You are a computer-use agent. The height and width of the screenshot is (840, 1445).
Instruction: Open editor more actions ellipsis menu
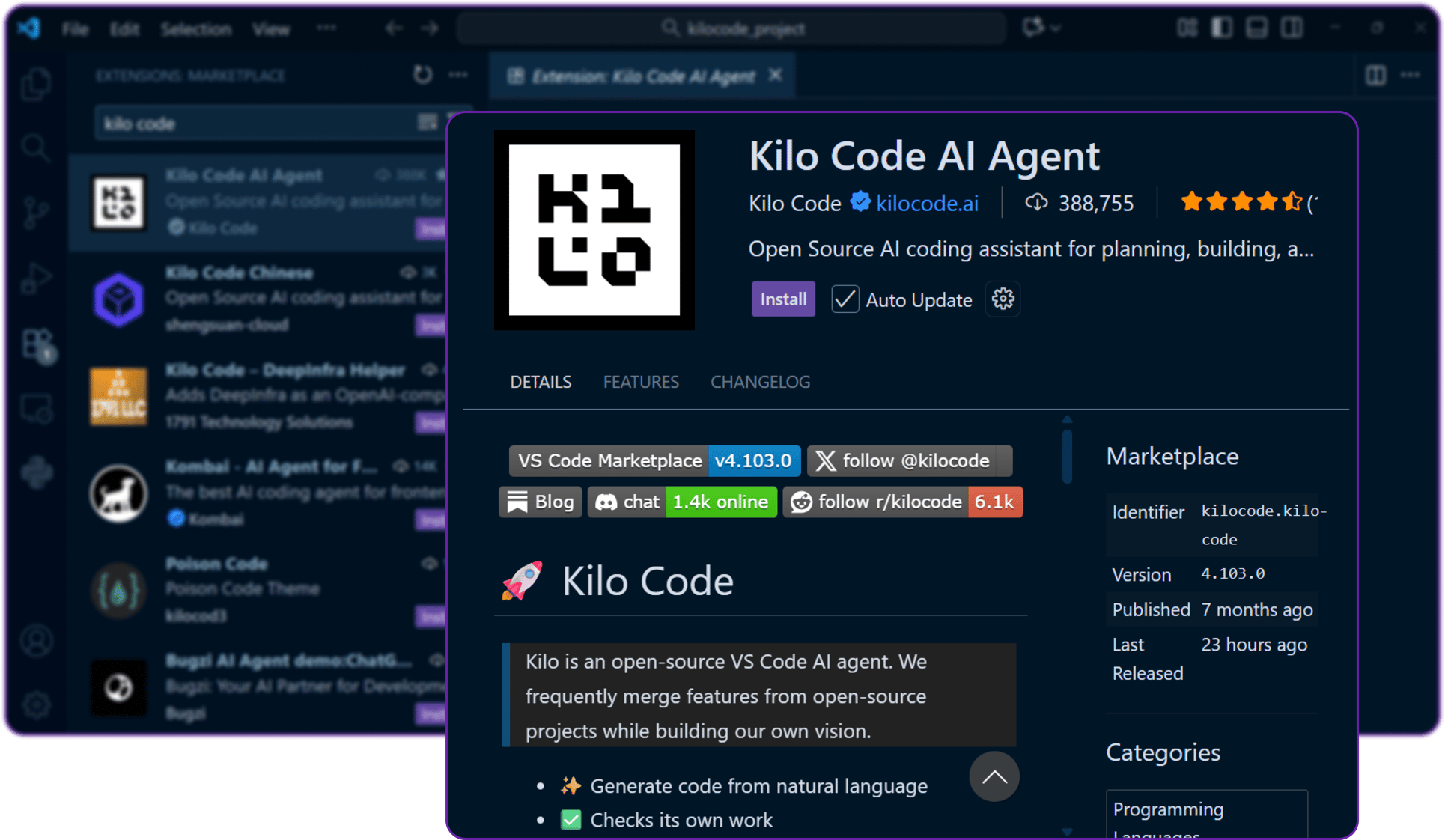coord(1411,75)
